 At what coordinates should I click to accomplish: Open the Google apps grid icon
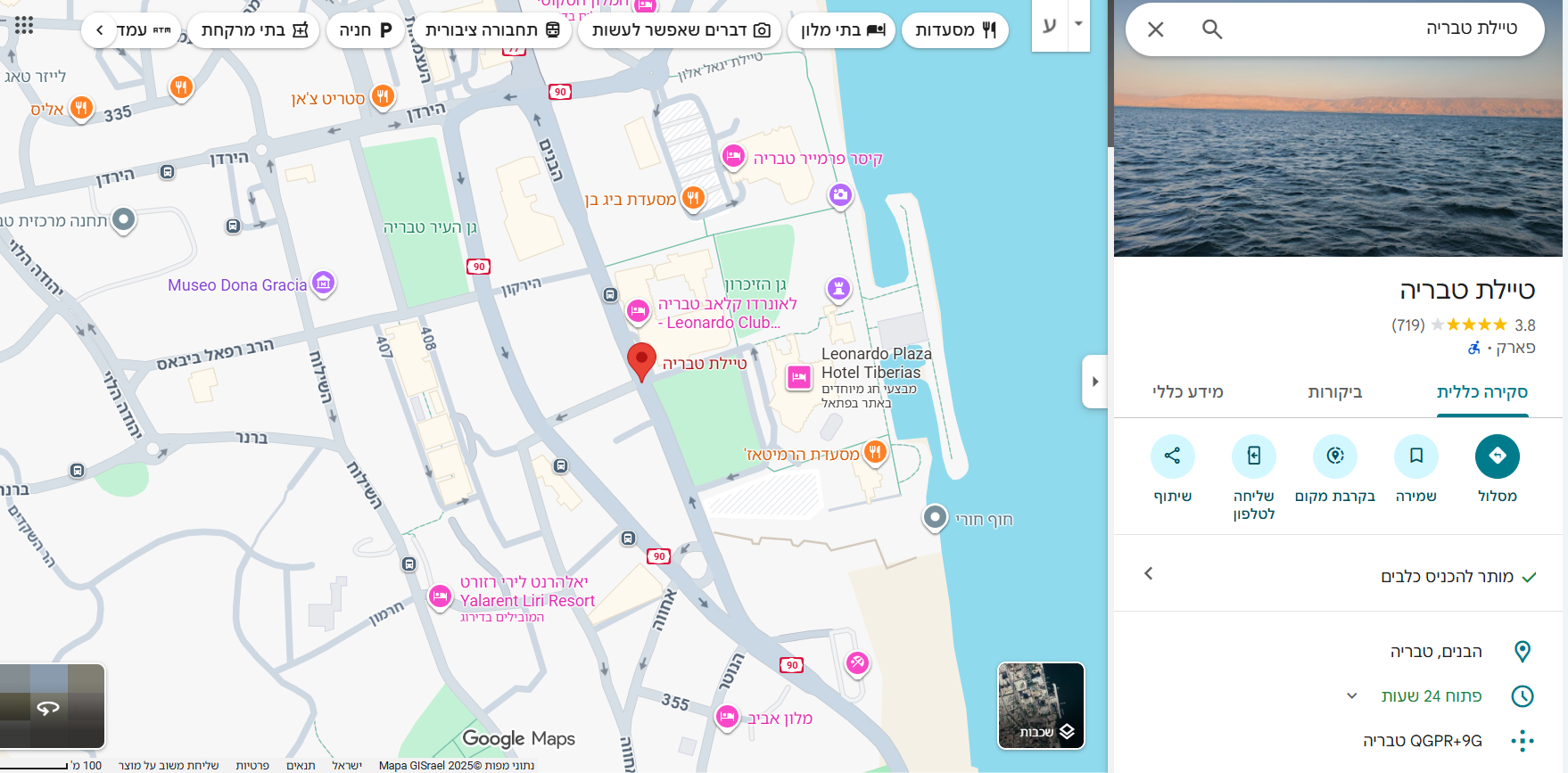[24, 26]
